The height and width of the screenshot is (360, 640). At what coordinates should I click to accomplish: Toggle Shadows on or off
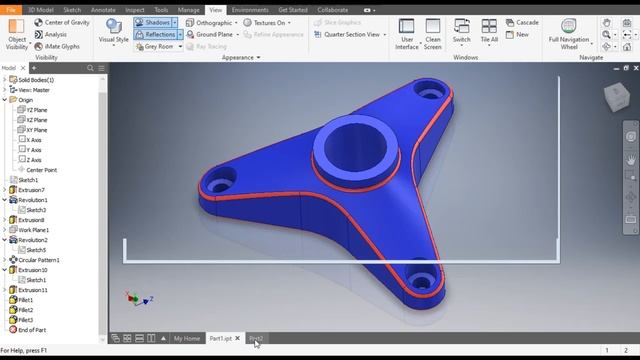click(x=153, y=22)
